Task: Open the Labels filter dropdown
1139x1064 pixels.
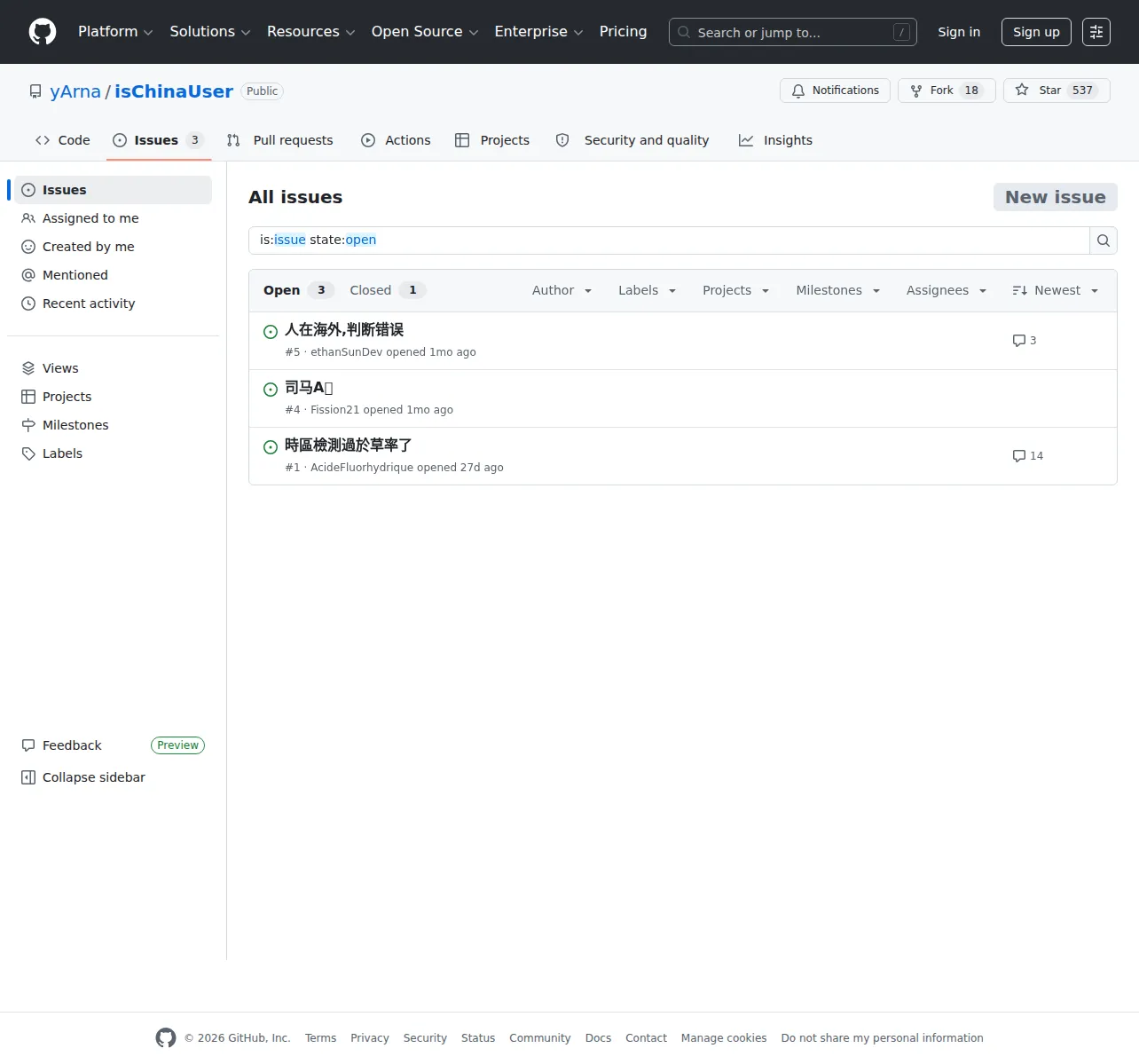Action: click(647, 290)
